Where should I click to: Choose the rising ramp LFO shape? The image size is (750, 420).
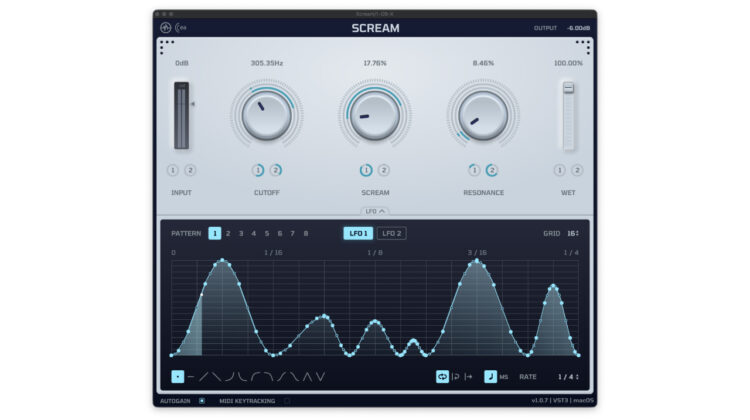pyautogui.click(x=204, y=377)
